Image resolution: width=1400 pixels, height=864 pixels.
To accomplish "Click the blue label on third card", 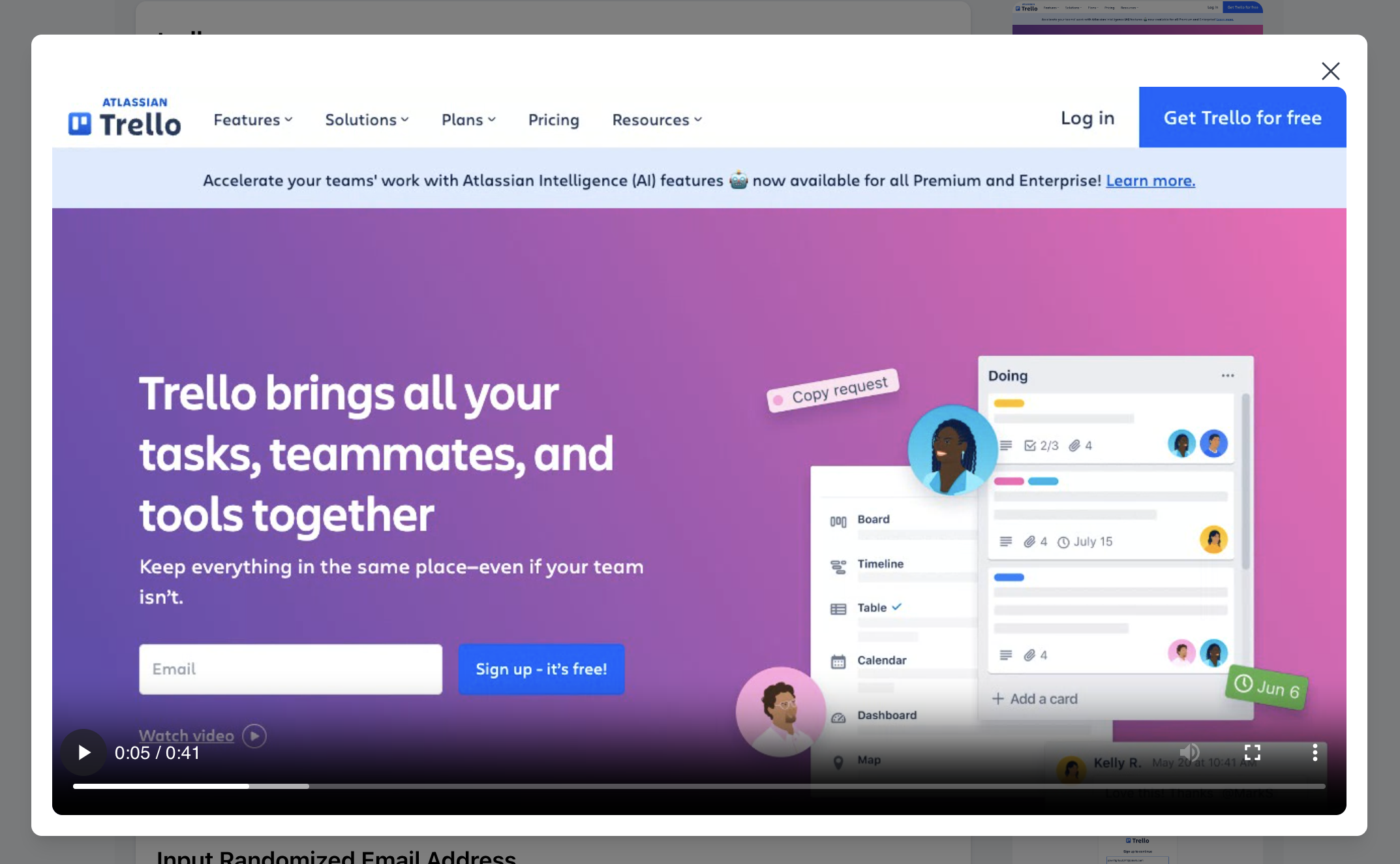I will [1009, 578].
